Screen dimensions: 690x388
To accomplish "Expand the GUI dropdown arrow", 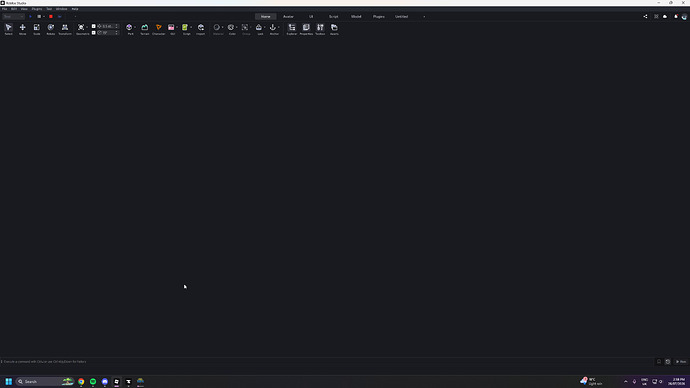I will click(x=177, y=27).
